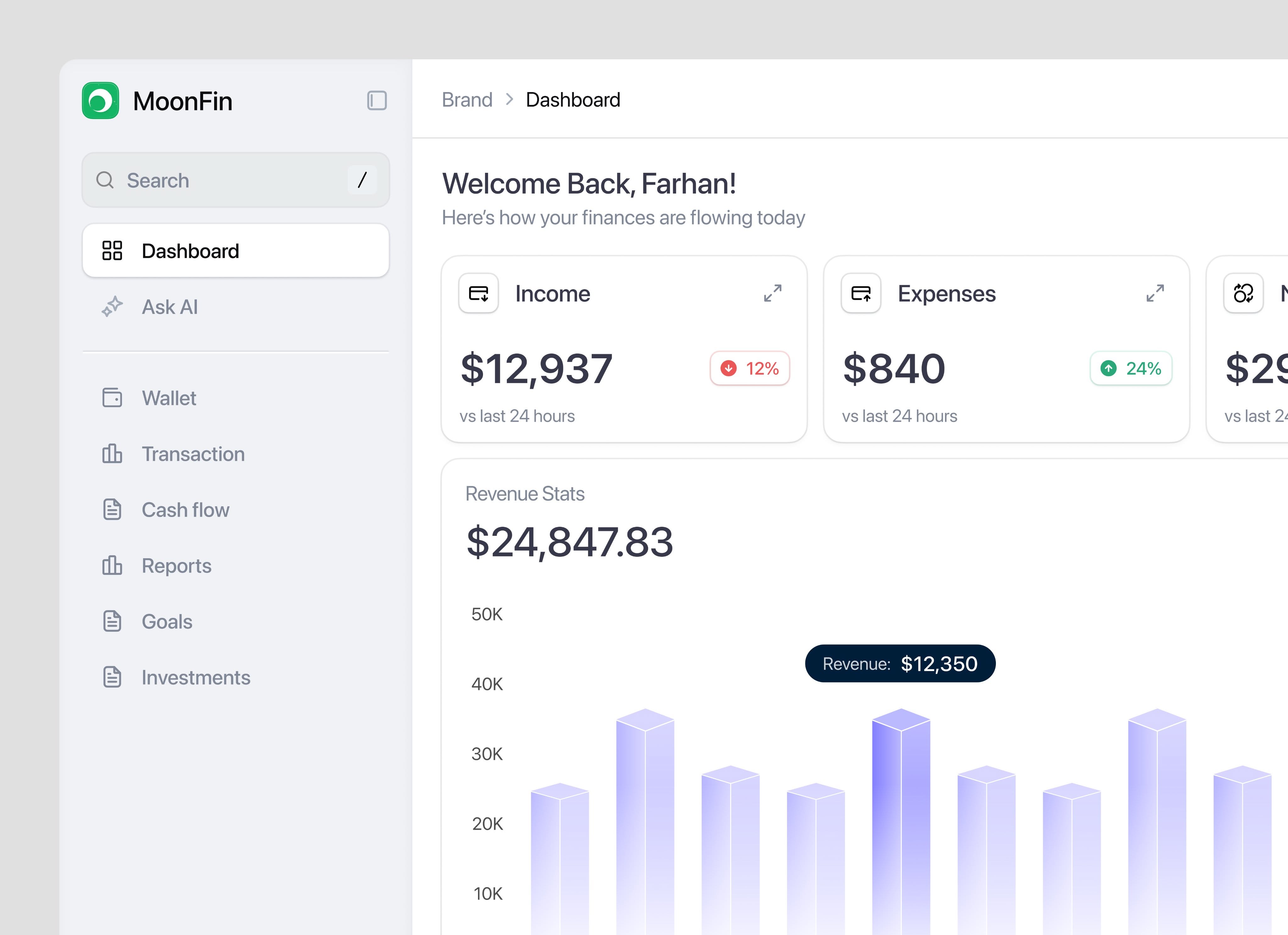Click the Income card wallet icon
This screenshot has width=1288, height=935.
[478, 293]
